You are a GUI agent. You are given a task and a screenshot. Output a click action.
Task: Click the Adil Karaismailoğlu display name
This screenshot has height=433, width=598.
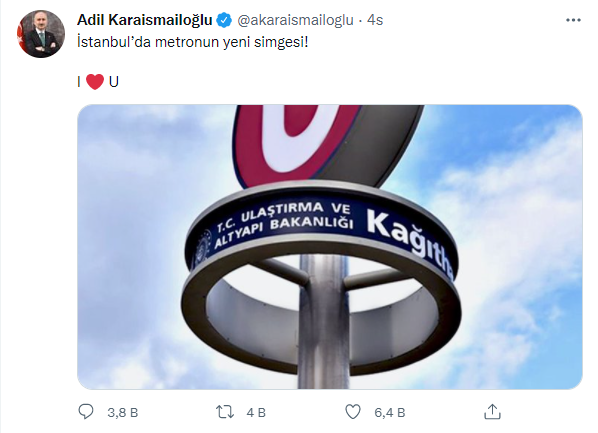[145, 20]
